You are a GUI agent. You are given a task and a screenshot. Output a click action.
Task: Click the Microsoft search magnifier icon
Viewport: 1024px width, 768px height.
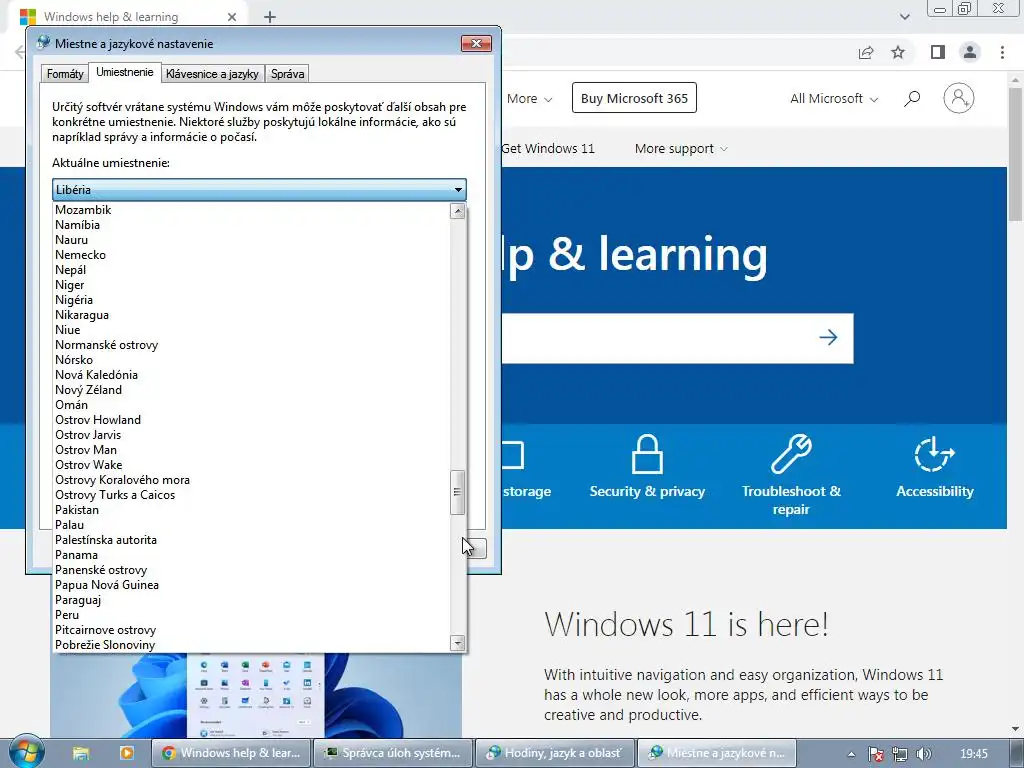tap(912, 99)
